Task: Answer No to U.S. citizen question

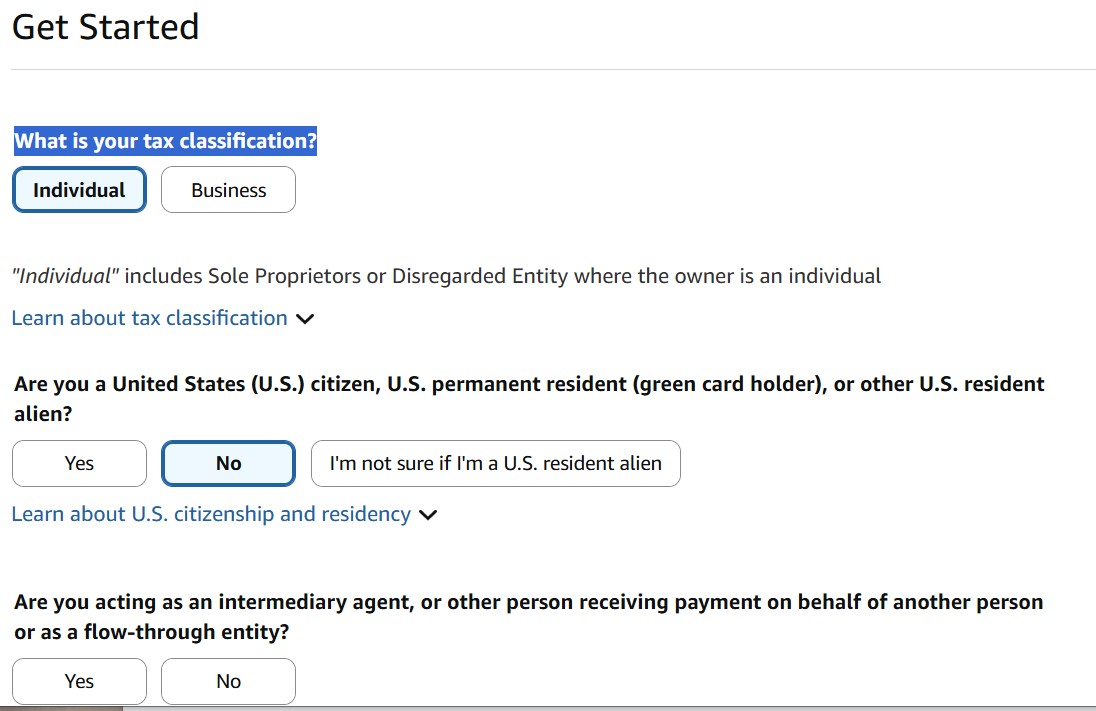Action: tap(228, 463)
